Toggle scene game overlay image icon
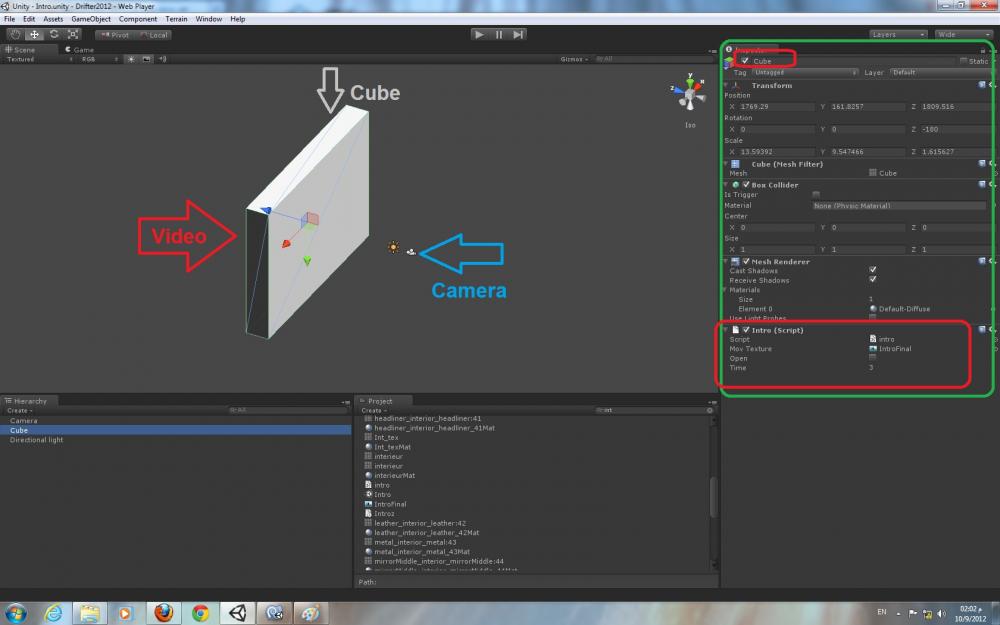Screen dimensions: 1000x625 click(x=147, y=59)
